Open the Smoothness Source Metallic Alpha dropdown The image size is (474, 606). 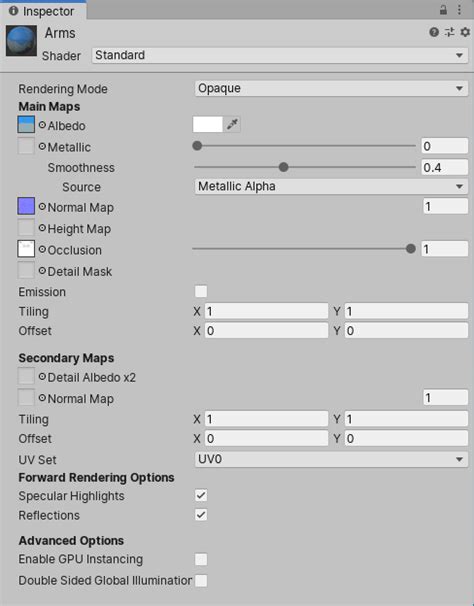(x=331, y=187)
